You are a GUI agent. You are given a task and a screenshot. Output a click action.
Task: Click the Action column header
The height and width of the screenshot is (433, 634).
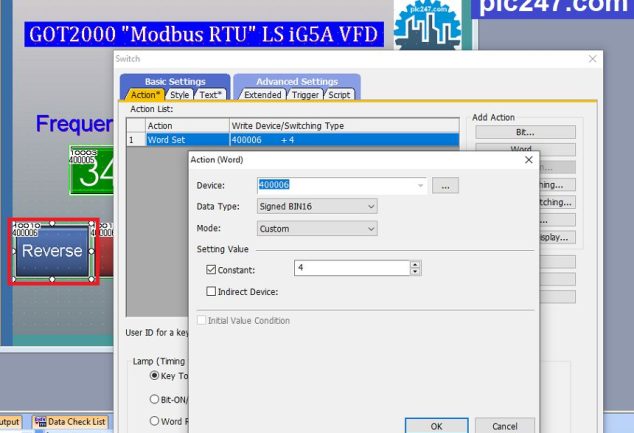pos(187,126)
